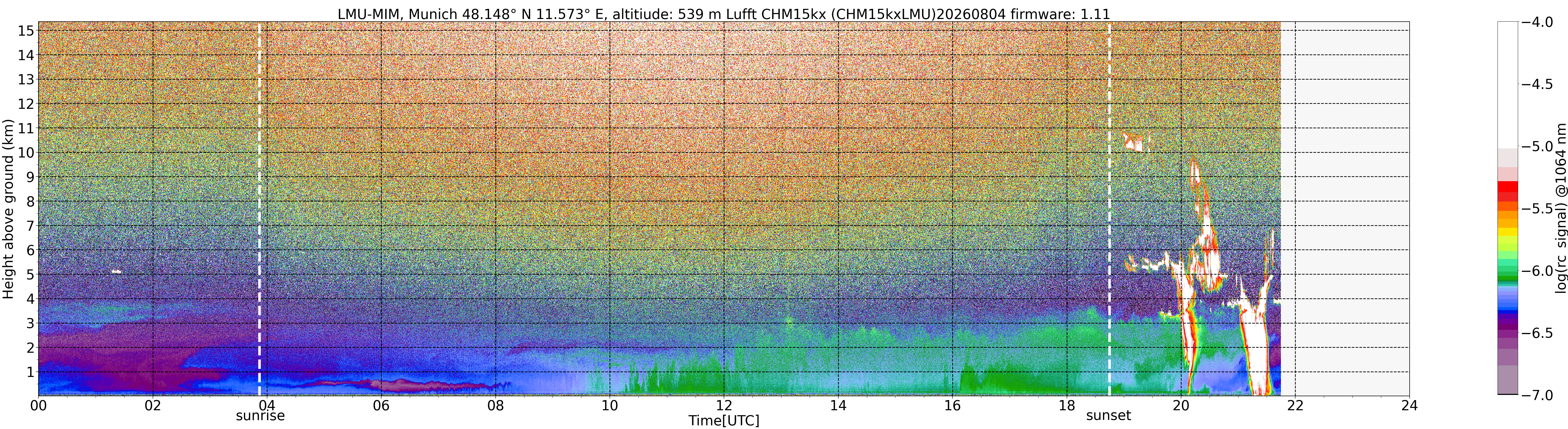Click the '24' time tick label
The image size is (1568, 429).
tap(1409, 406)
